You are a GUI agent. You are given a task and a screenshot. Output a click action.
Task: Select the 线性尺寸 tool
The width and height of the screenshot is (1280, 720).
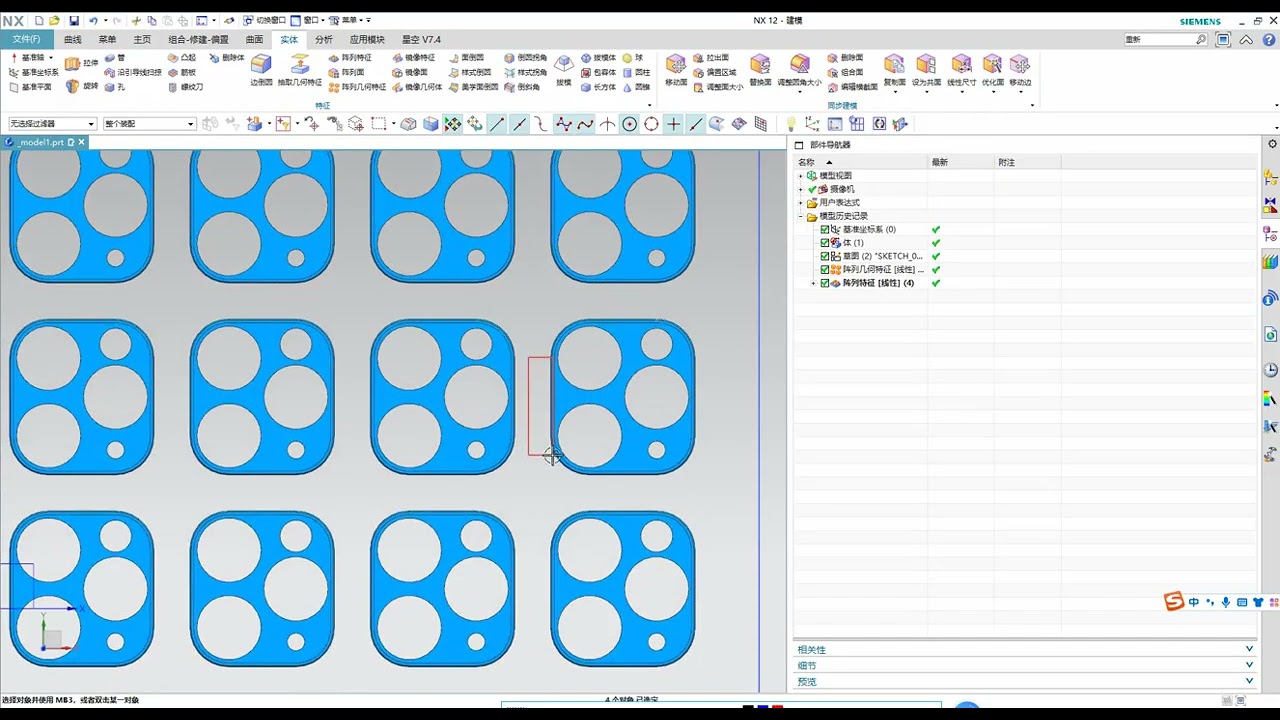pos(961,71)
